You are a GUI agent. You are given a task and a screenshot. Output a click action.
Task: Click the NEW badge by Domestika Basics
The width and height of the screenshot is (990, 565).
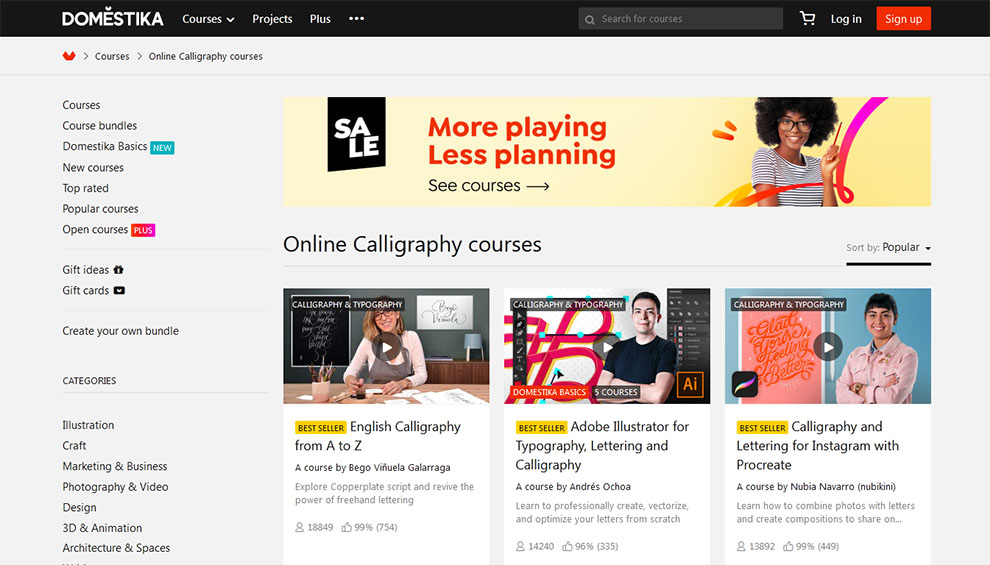point(162,148)
